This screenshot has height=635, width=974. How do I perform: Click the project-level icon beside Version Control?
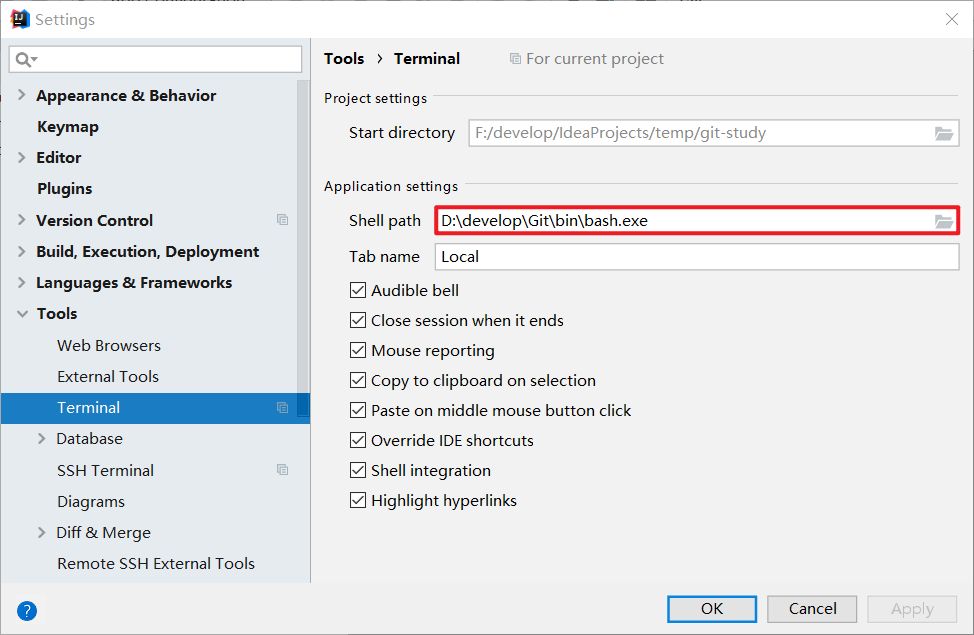tap(282, 220)
